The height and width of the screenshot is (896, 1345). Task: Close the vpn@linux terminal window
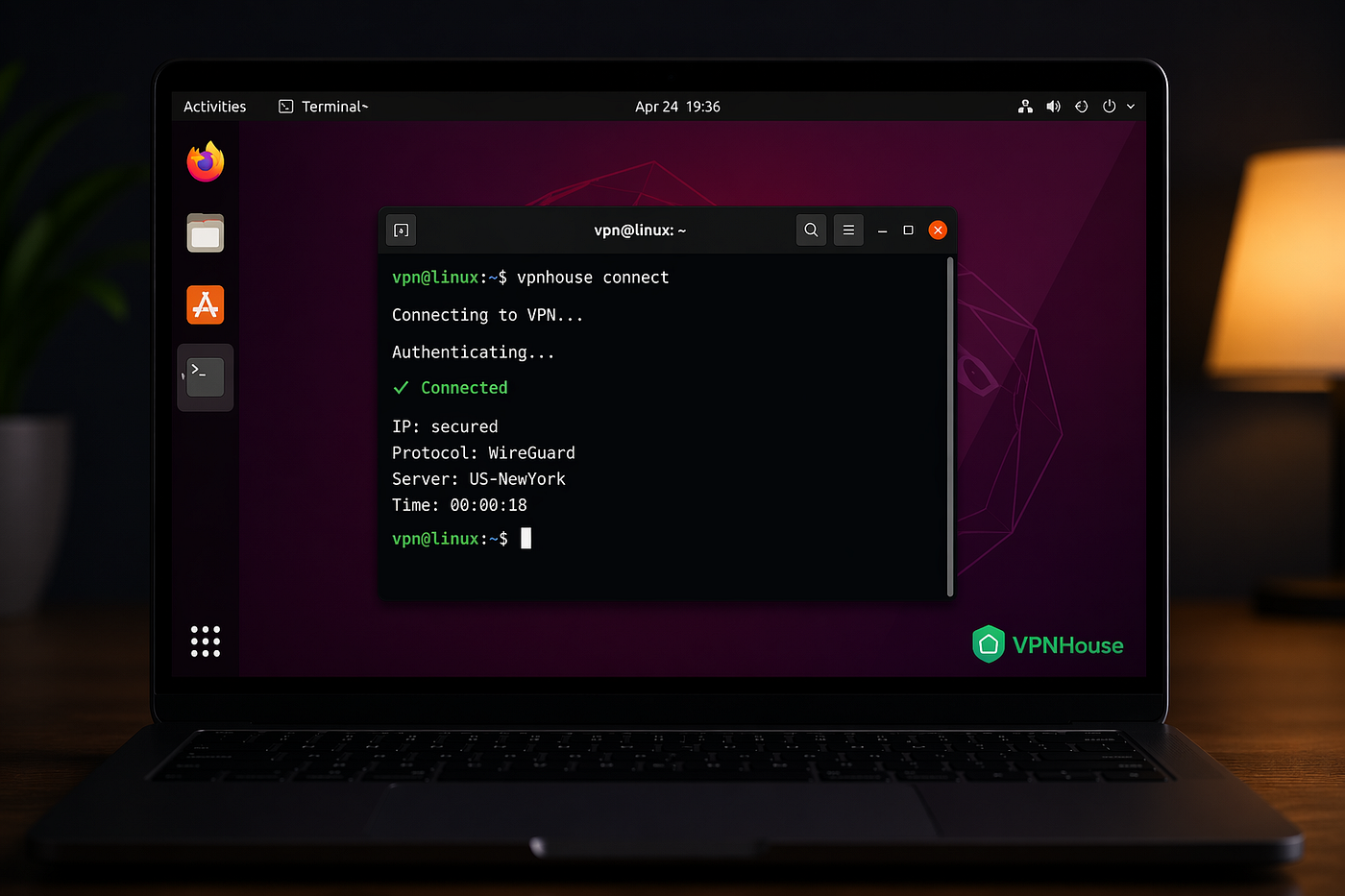pos(938,230)
